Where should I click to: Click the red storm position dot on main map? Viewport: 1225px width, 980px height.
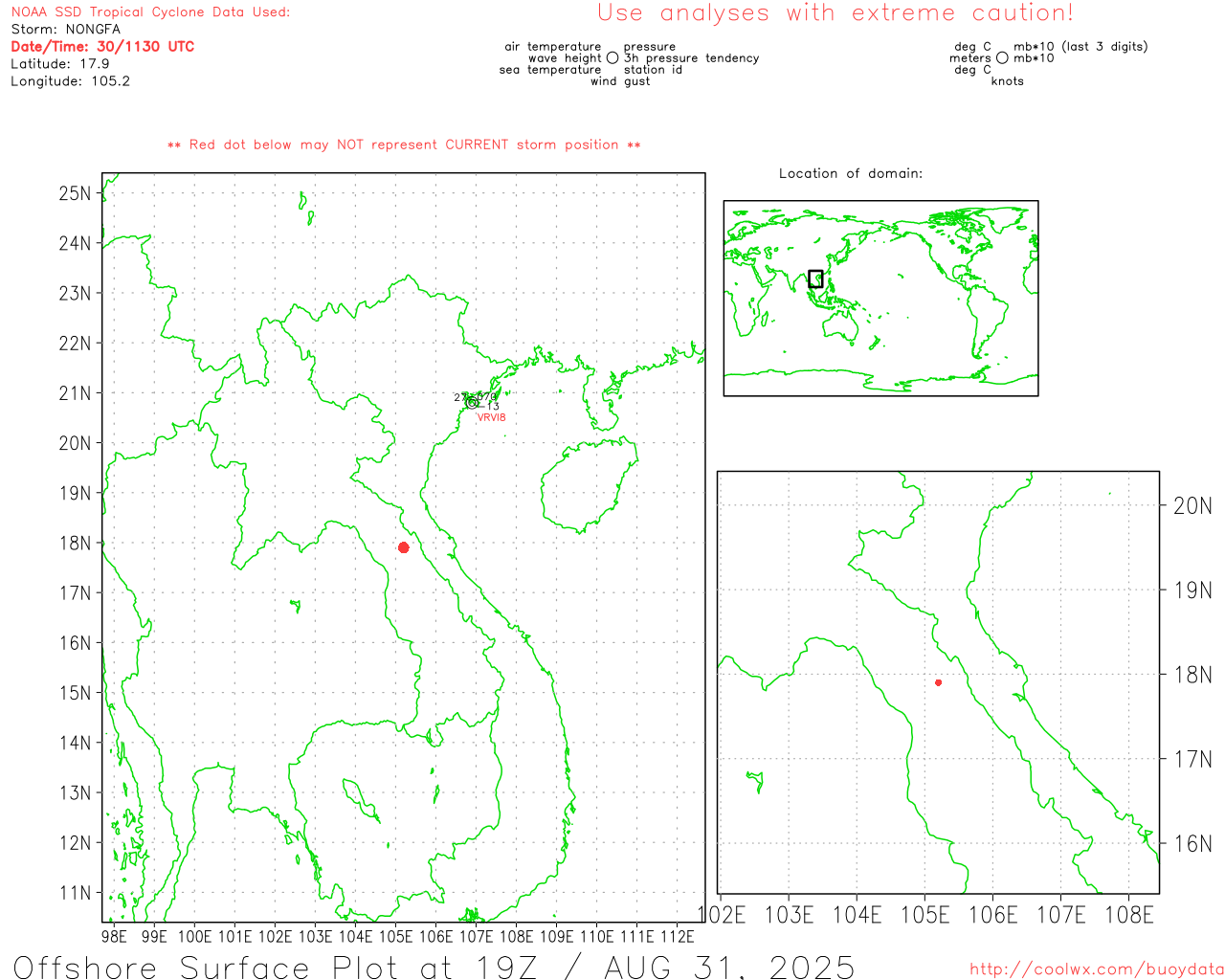click(404, 547)
